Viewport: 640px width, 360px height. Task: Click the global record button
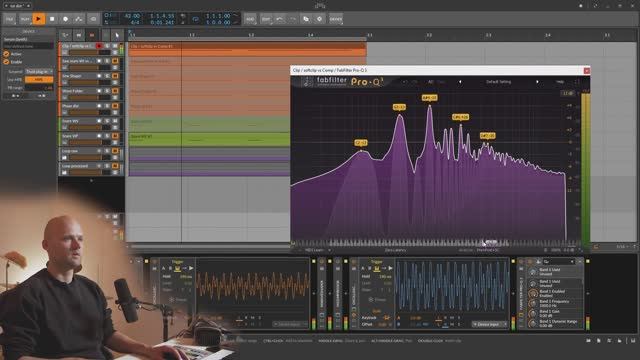pyautogui.click(x=65, y=19)
